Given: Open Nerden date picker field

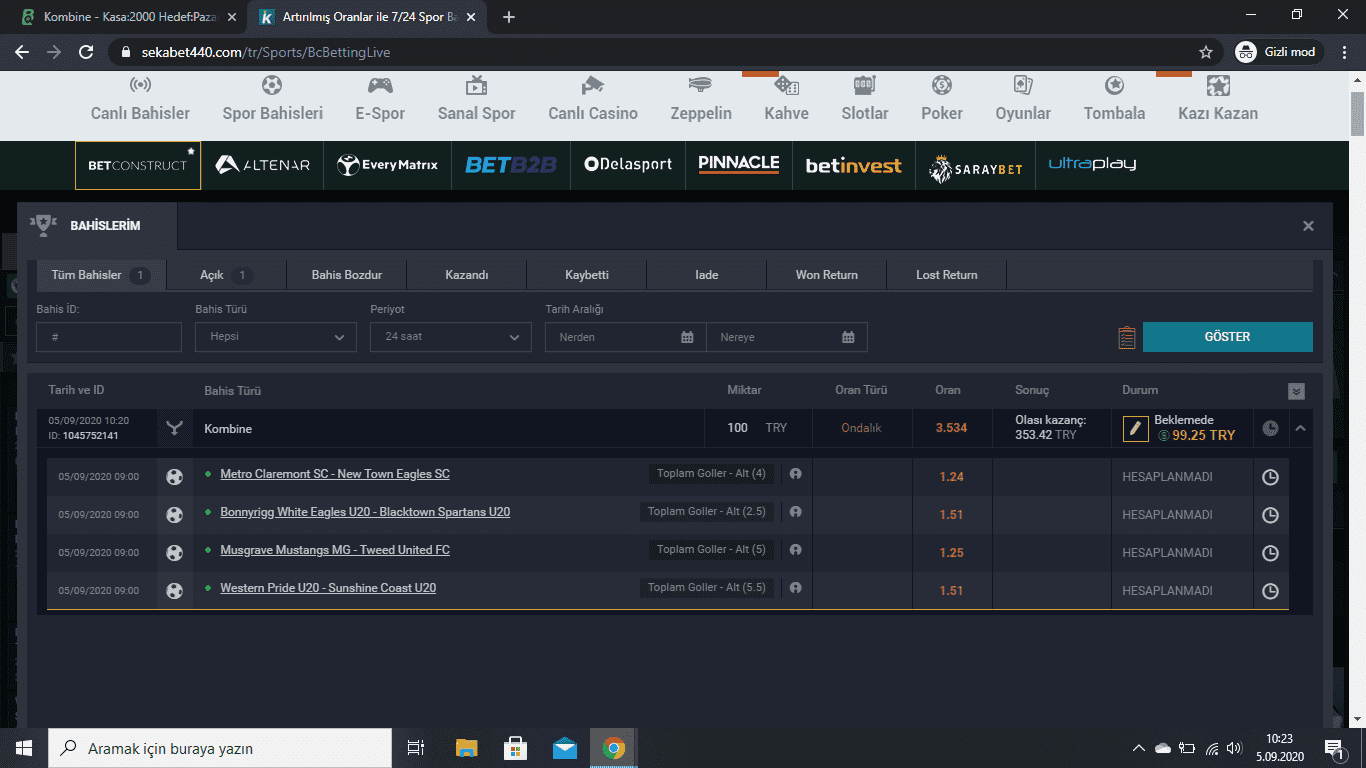Looking at the screenshot, I should pos(626,337).
